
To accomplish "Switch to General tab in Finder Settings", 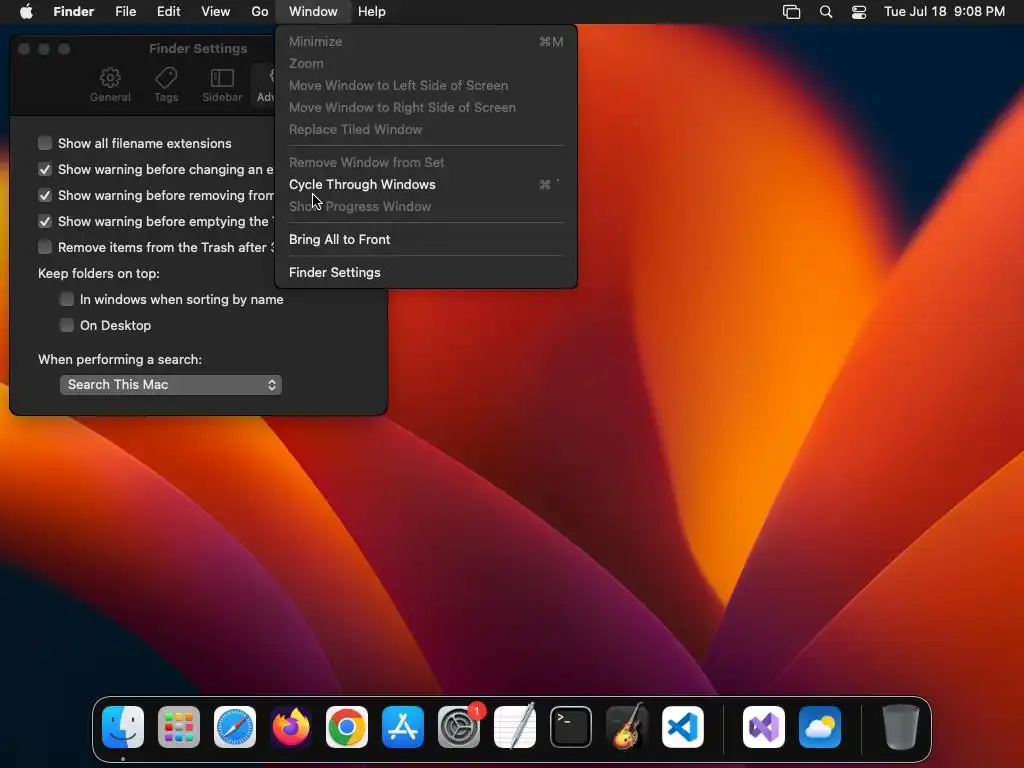I will tap(110, 85).
